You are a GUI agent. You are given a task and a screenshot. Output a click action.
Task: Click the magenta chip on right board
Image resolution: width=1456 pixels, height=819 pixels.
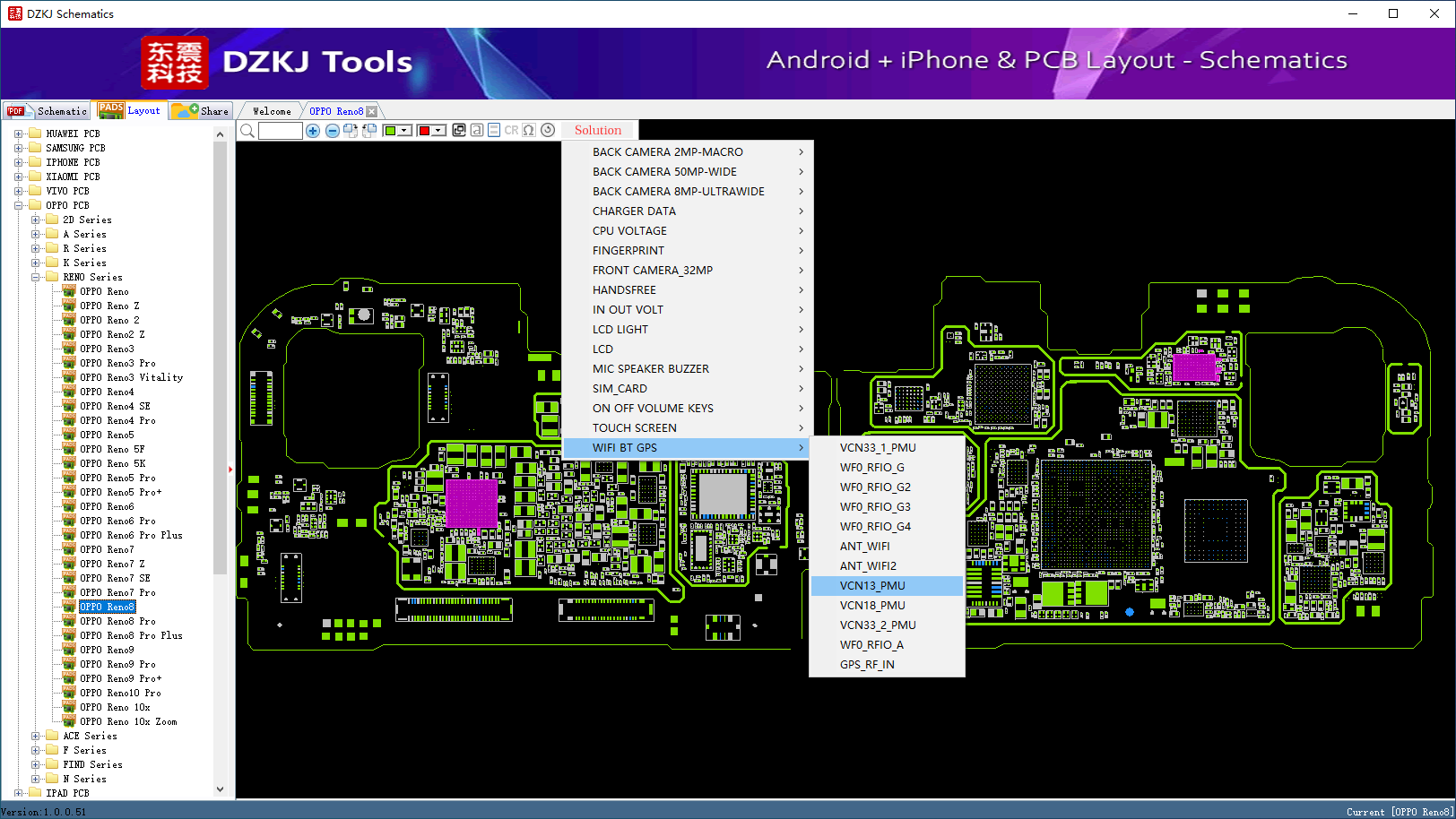[x=1194, y=366]
